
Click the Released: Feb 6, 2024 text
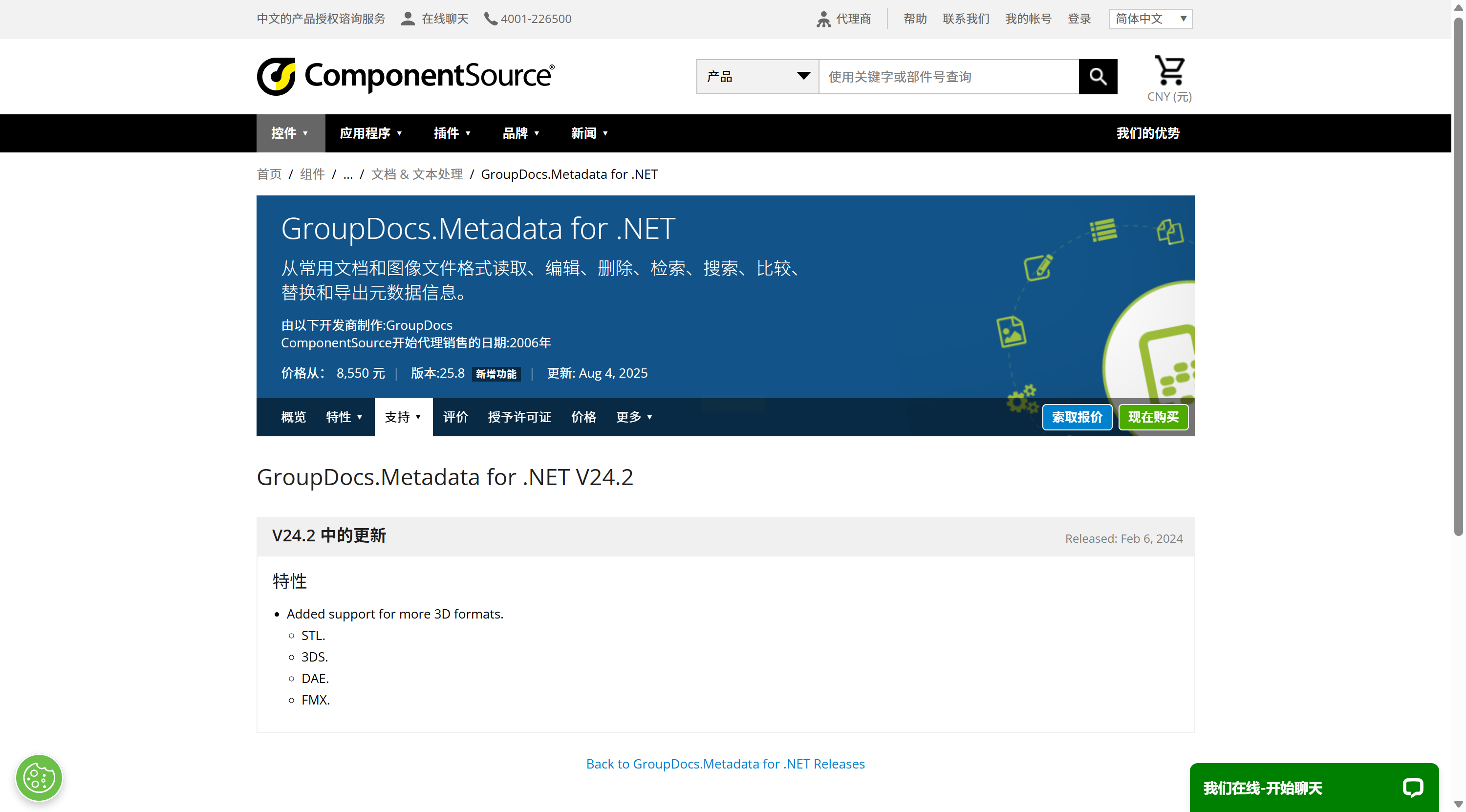[1124, 538]
